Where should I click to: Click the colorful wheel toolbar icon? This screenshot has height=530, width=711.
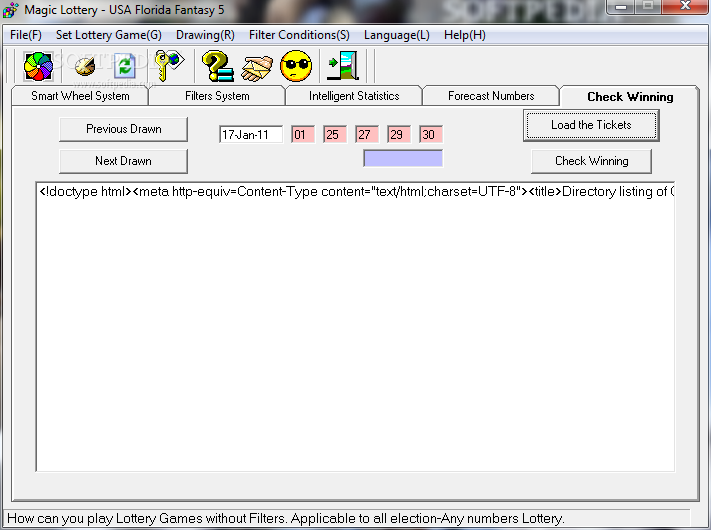39,66
